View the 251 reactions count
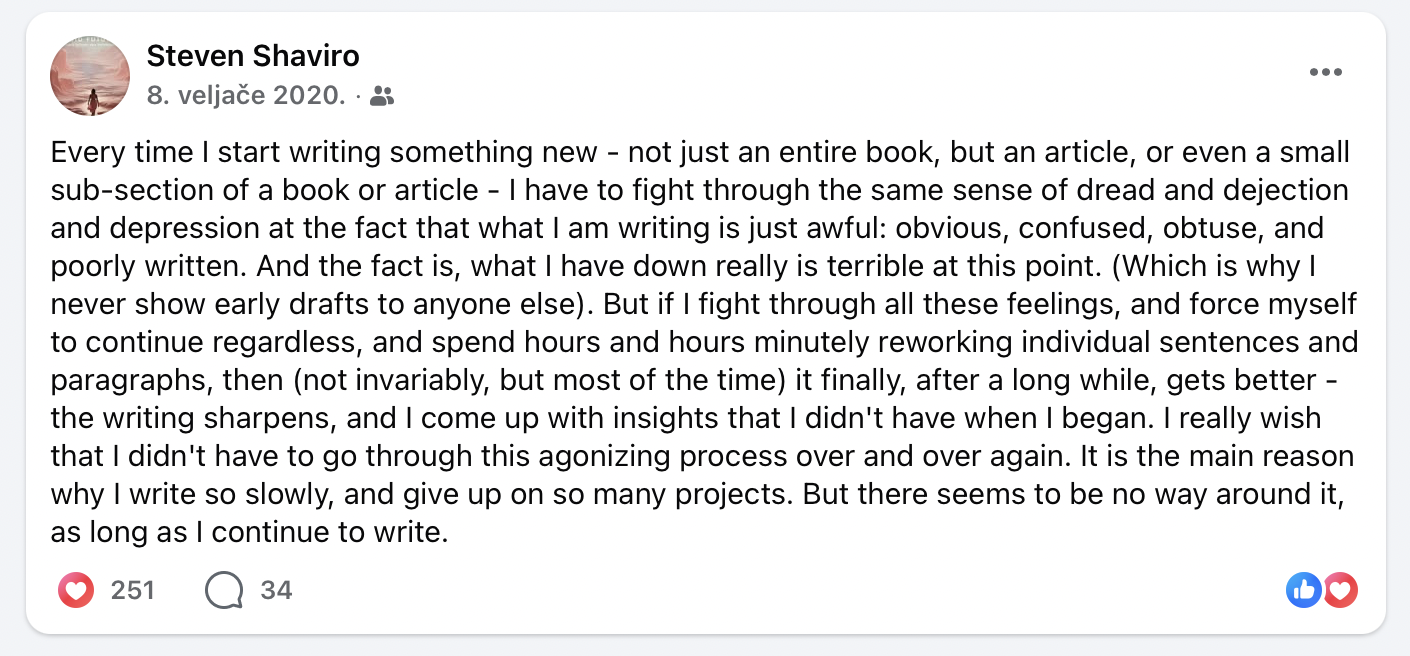Viewport: 1410px width, 656px height. [x=133, y=590]
